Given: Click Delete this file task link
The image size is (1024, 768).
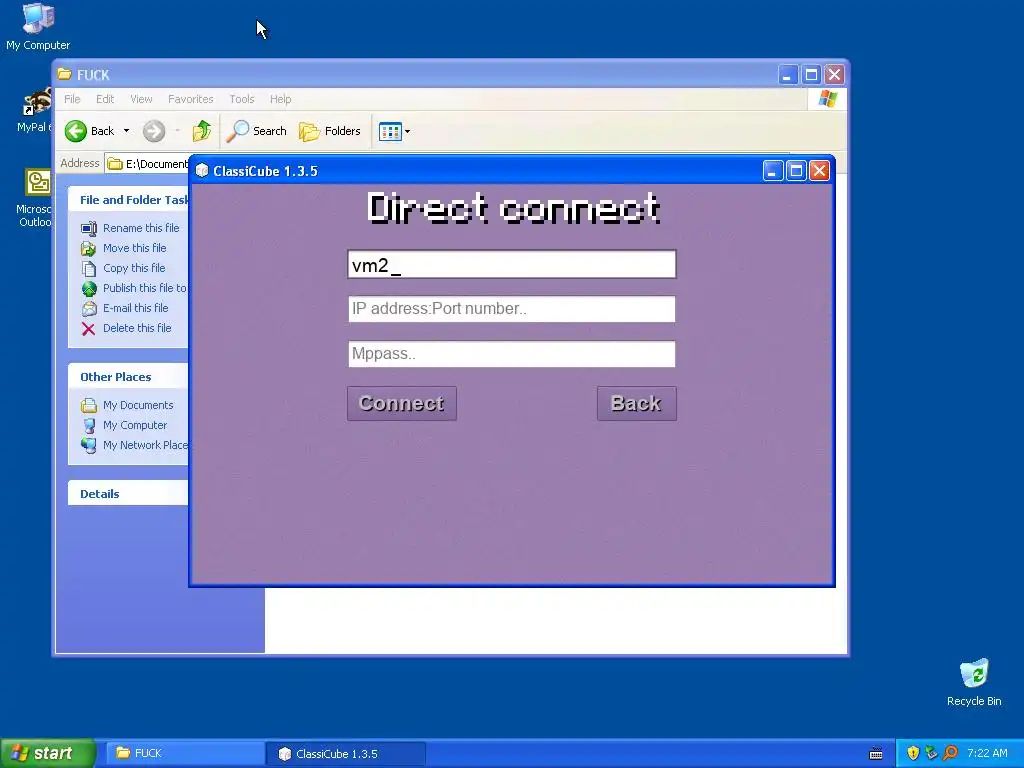Looking at the screenshot, I should click(137, 328).
